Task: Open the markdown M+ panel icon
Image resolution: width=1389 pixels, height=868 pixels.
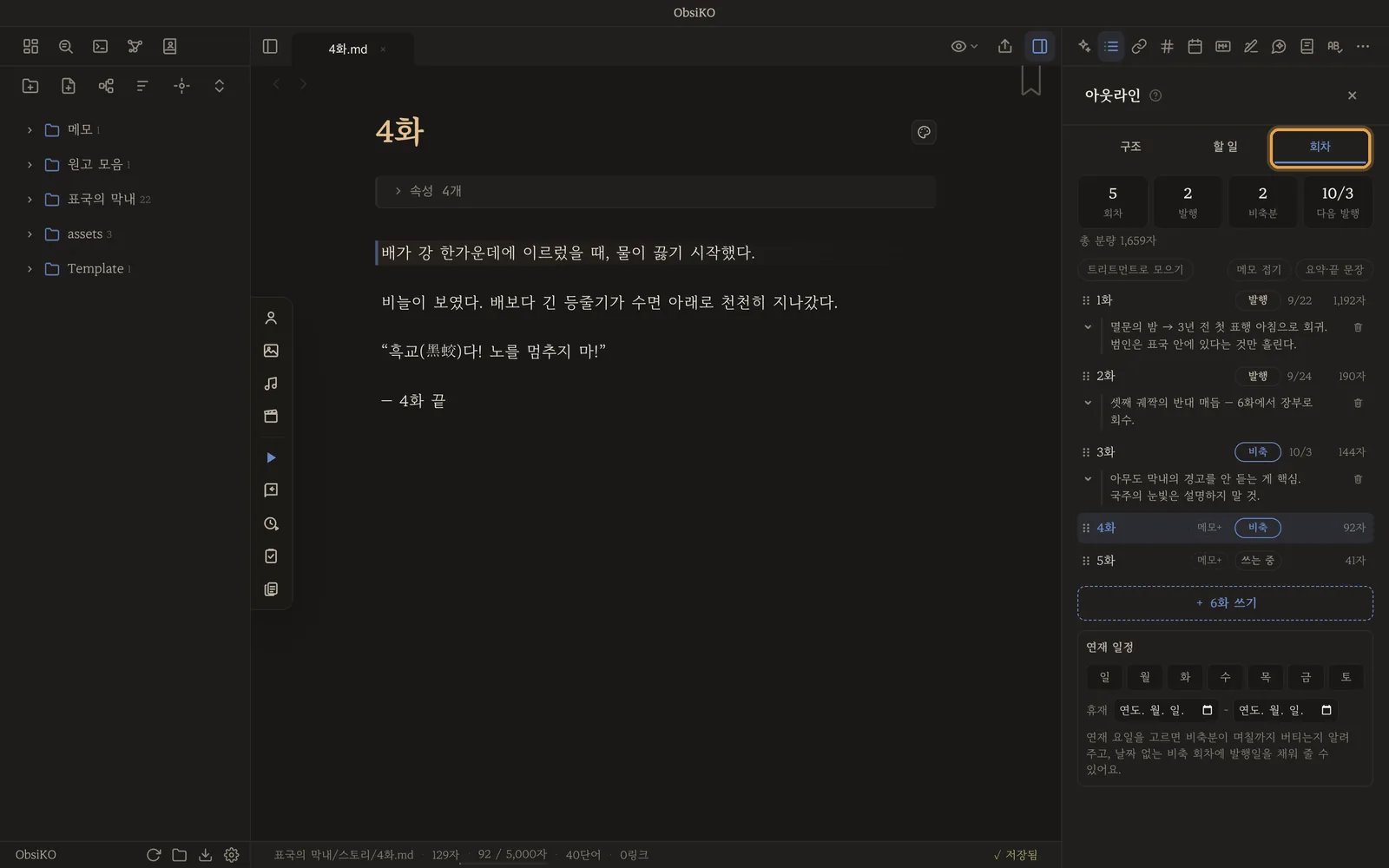Action: (1222, 46)
